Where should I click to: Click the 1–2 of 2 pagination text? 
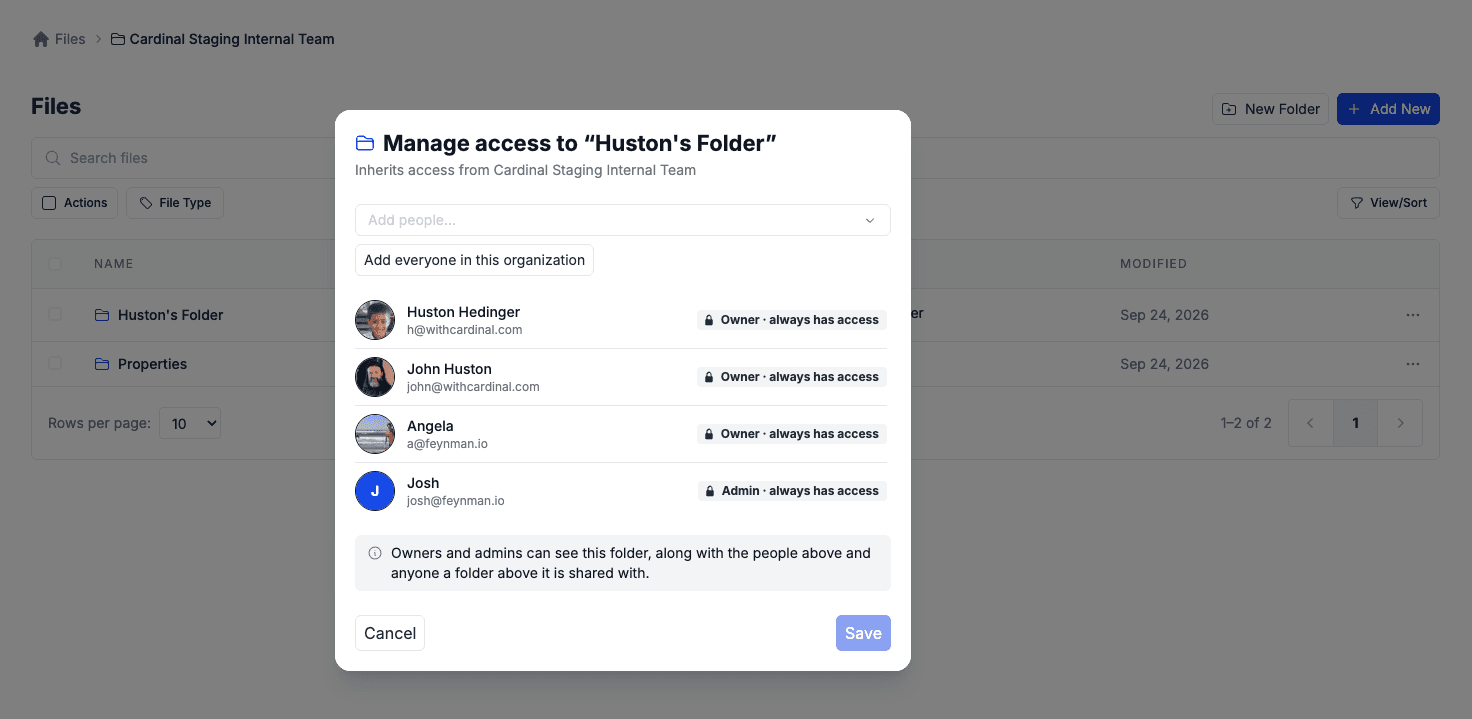point(1246,423)
